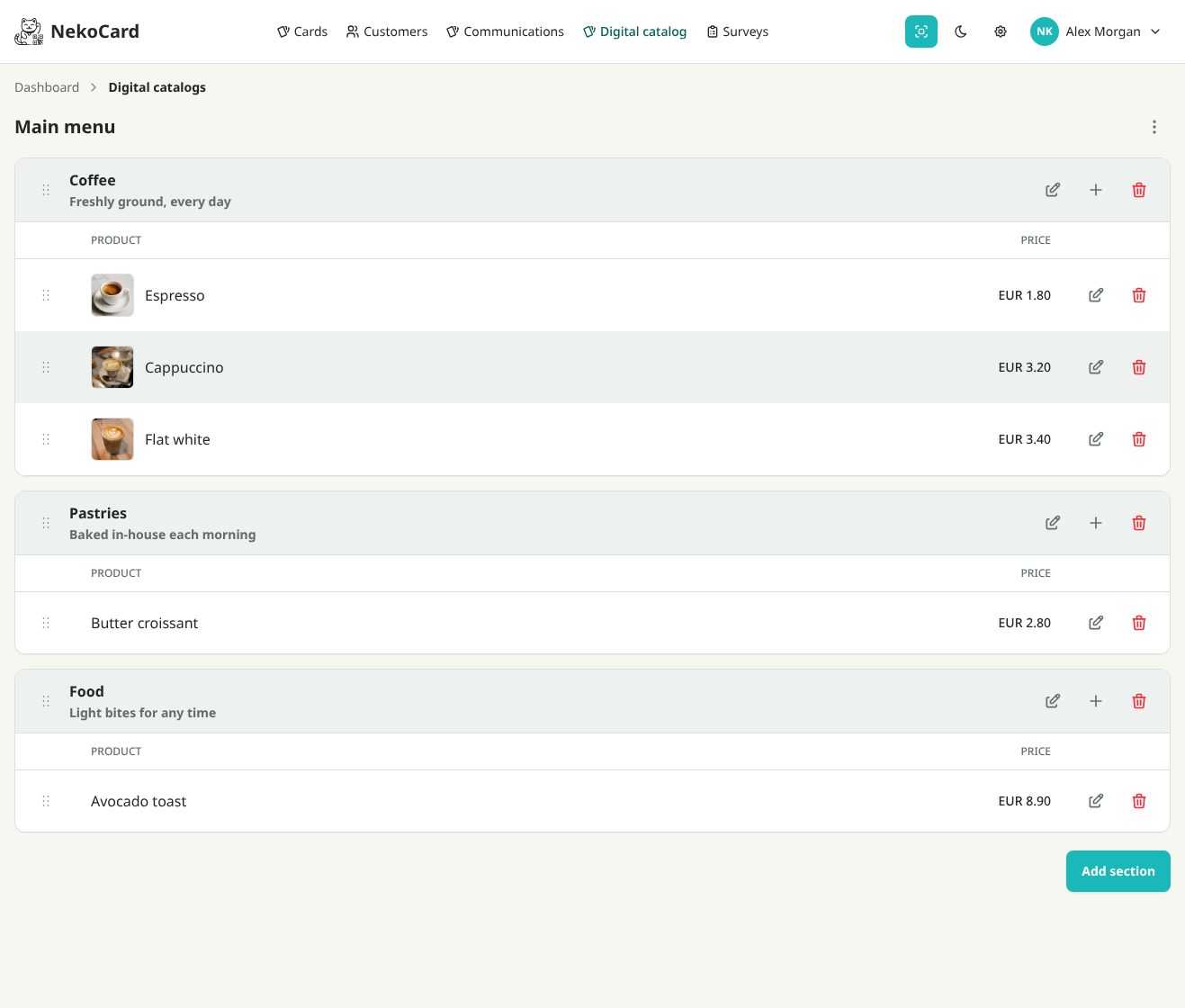1185x1008 pixels.
Task: Select the Avocado toast name
Action: point(139,801)
